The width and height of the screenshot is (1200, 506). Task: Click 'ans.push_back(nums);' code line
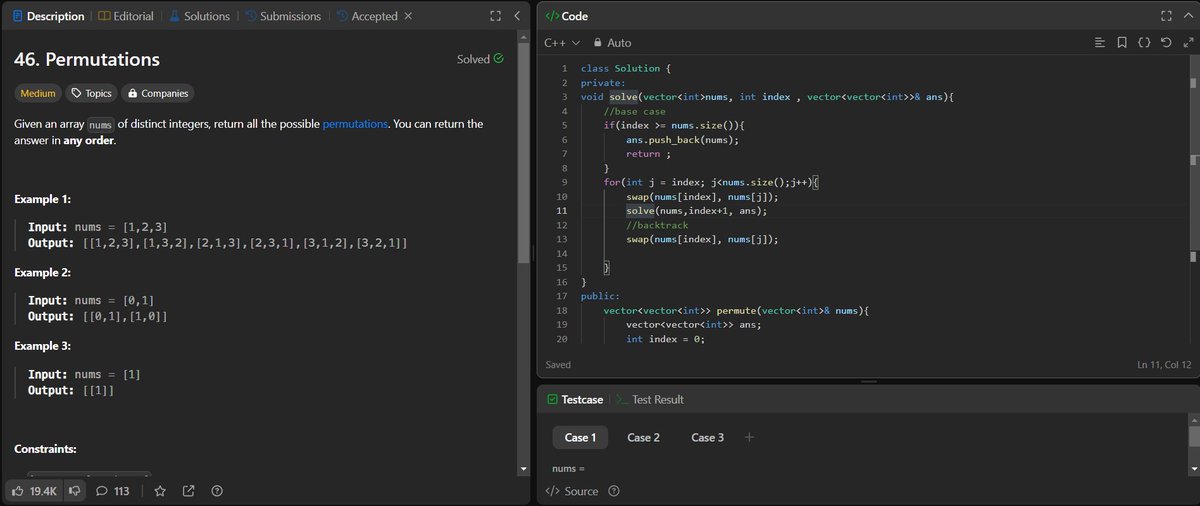(682, 139)
